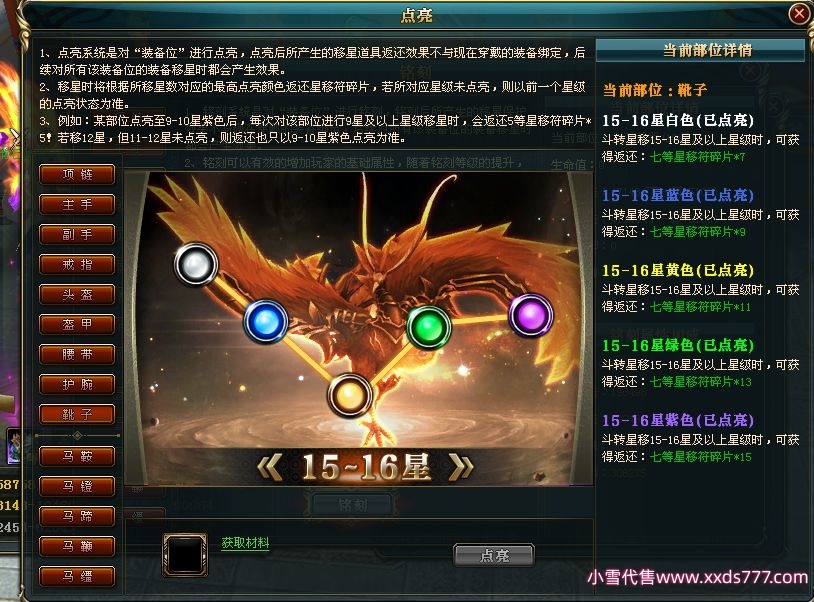Image resolution: width=814 pixels, height=602 pixels.
Task: Select the 腰带 equipment slot
Action: [x=77, y=354]
